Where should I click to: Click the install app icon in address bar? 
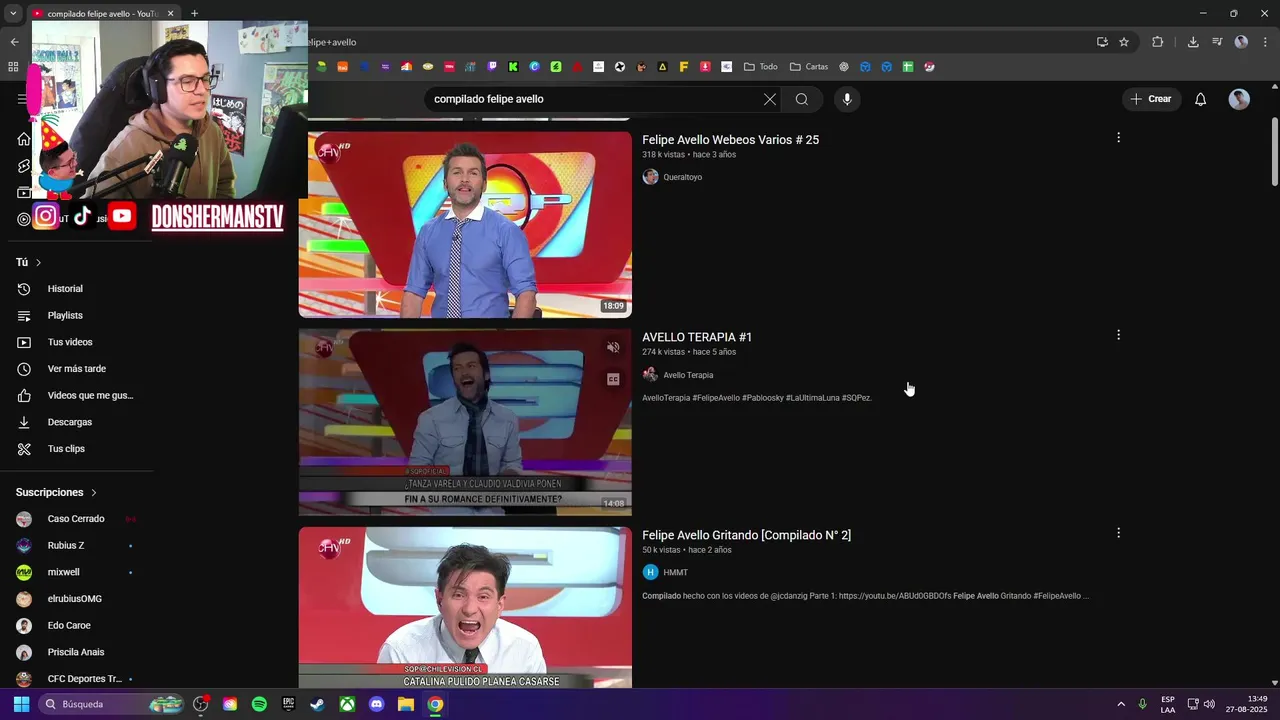coord(1102,42)
